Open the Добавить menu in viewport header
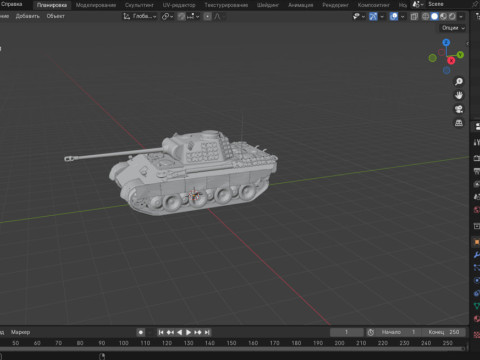This screenshot has width=480, height=360. 28,16
